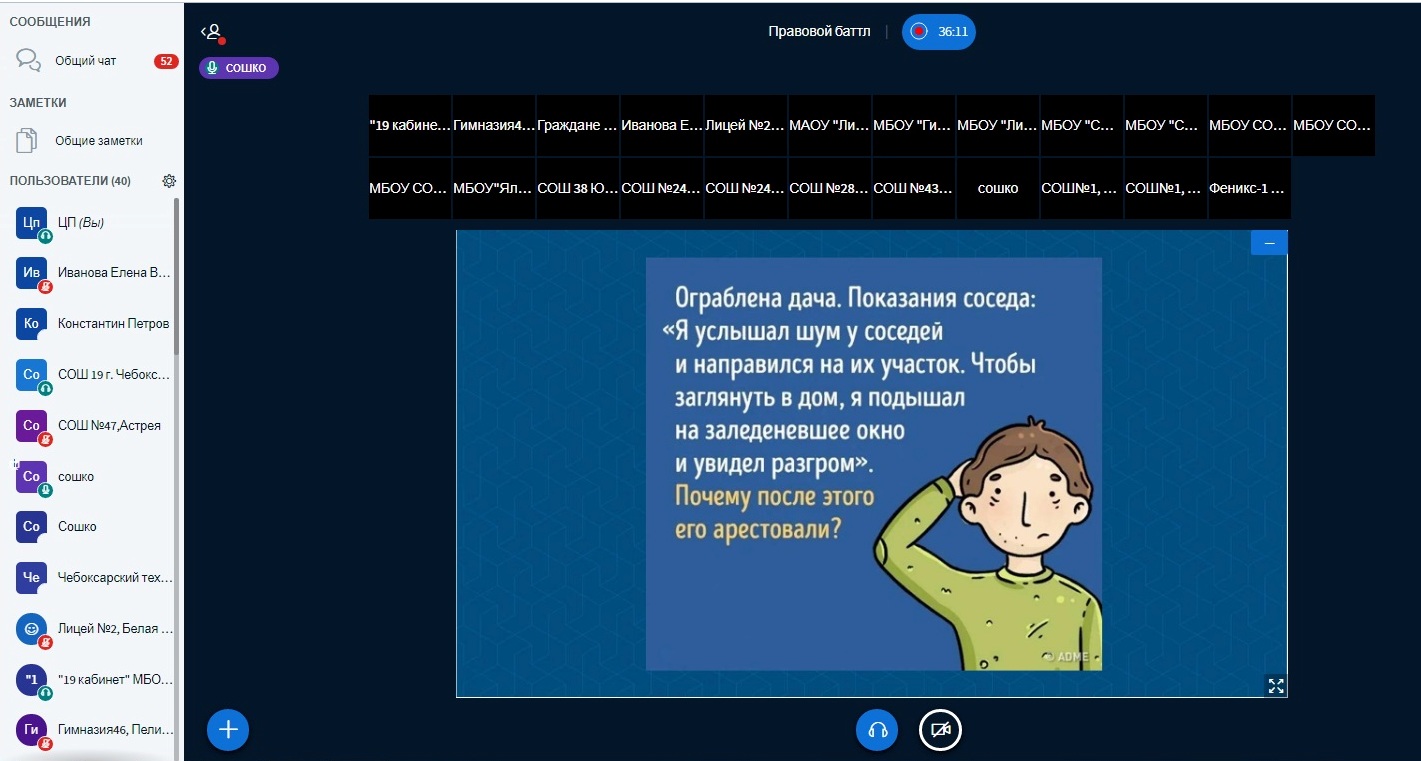Viewport: 1421px width, 761px height.
Task: Open the users list settings gear
Action: pos(169,181)
